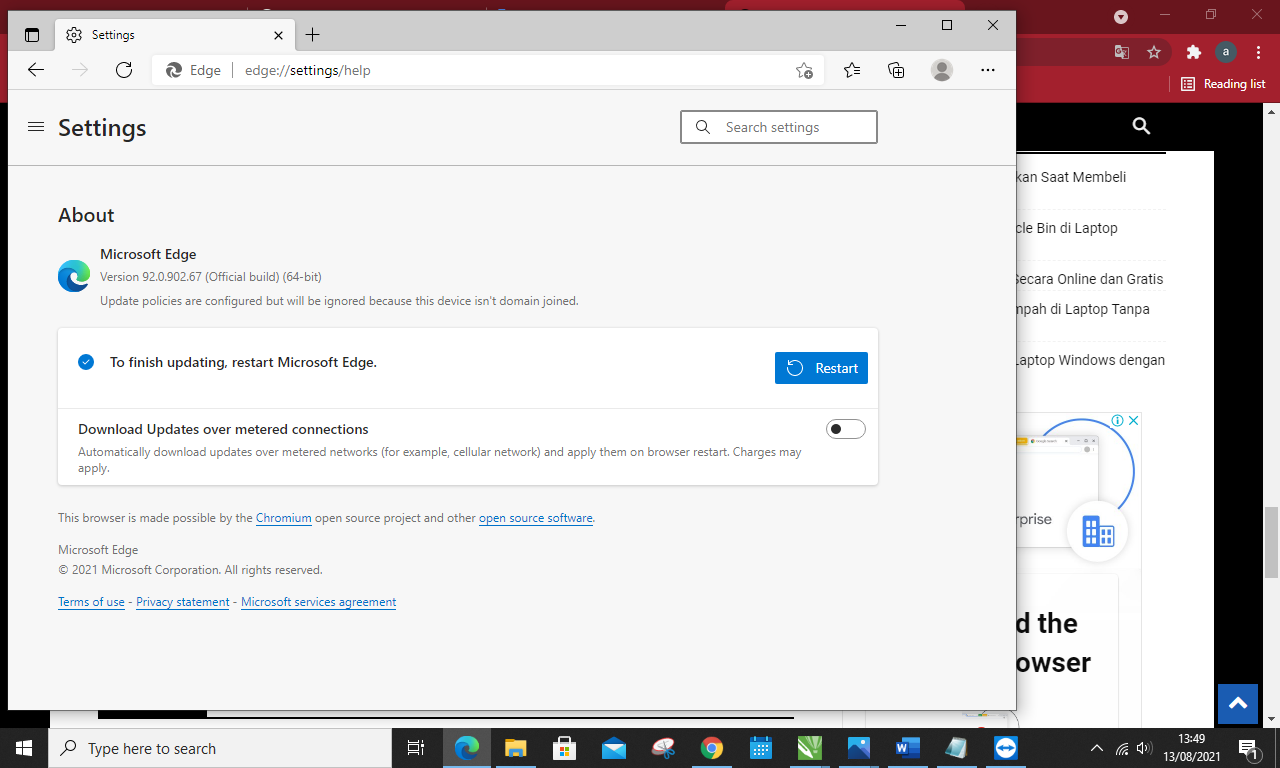Open Snipping Tool from the taskbar
The width and height of the screenshot is (1280, 768).
click(x=662, y=748)
